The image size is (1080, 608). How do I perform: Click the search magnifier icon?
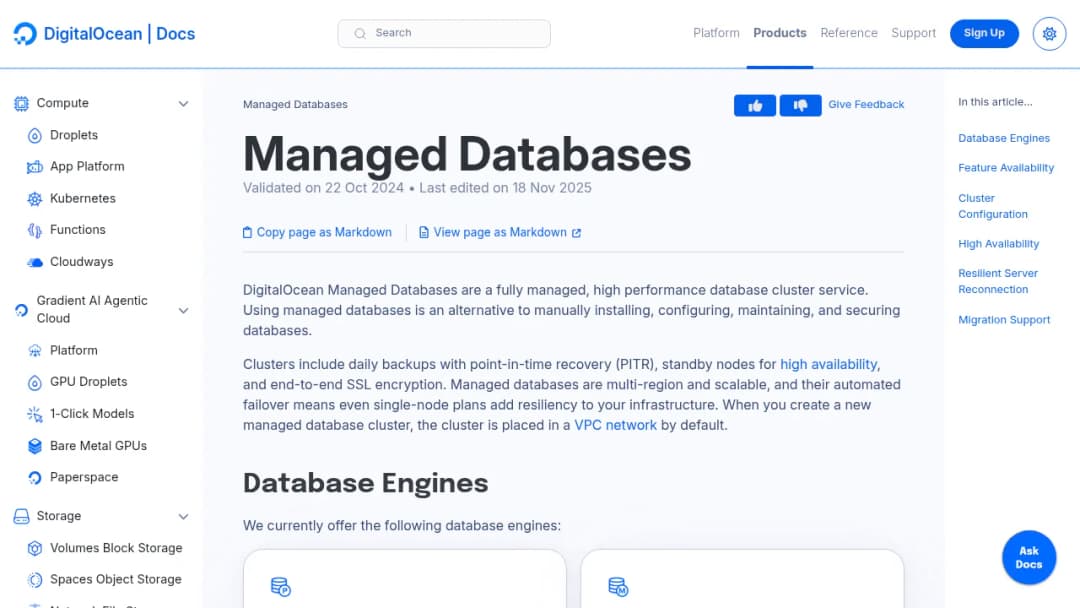tap(360, 33)
